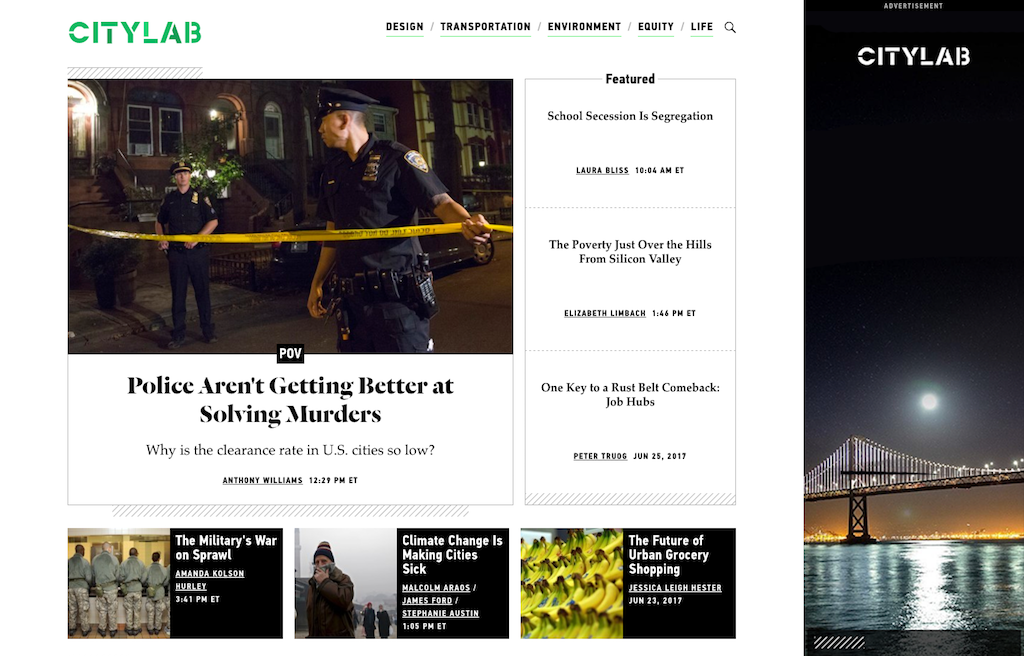Read School Secession Is Segregation
Image resolution: width=1024 pixels, height=656 pixels.
tap(630, 116)
